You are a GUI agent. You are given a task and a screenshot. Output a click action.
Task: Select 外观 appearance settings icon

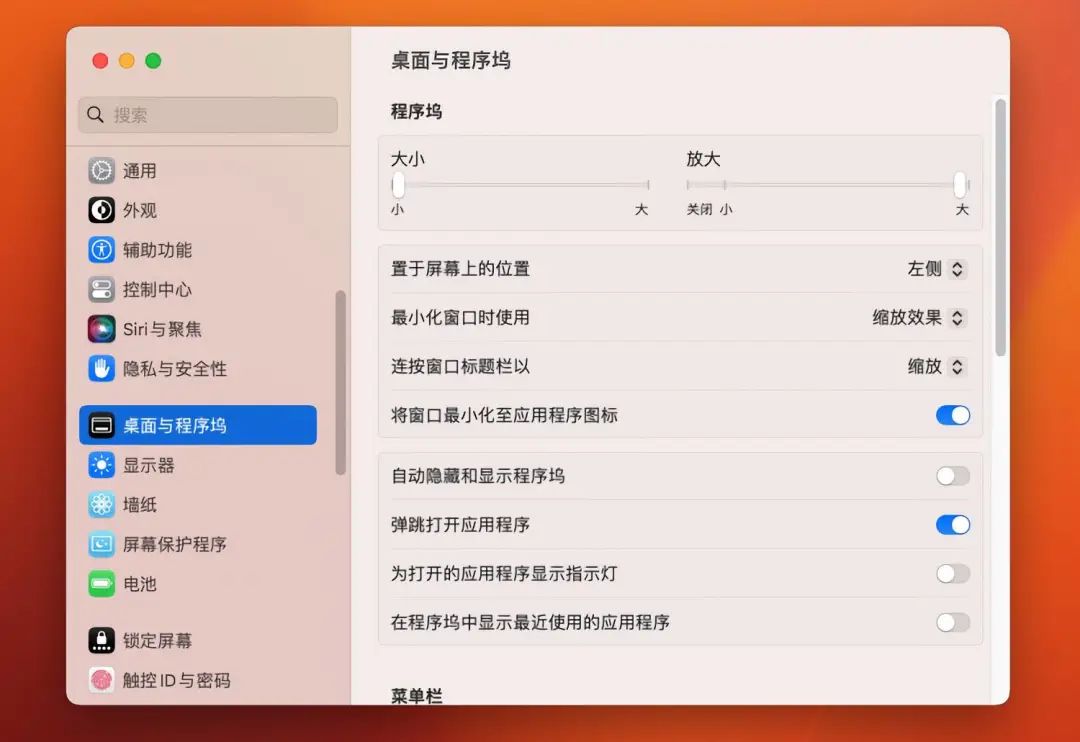(138, 210)
